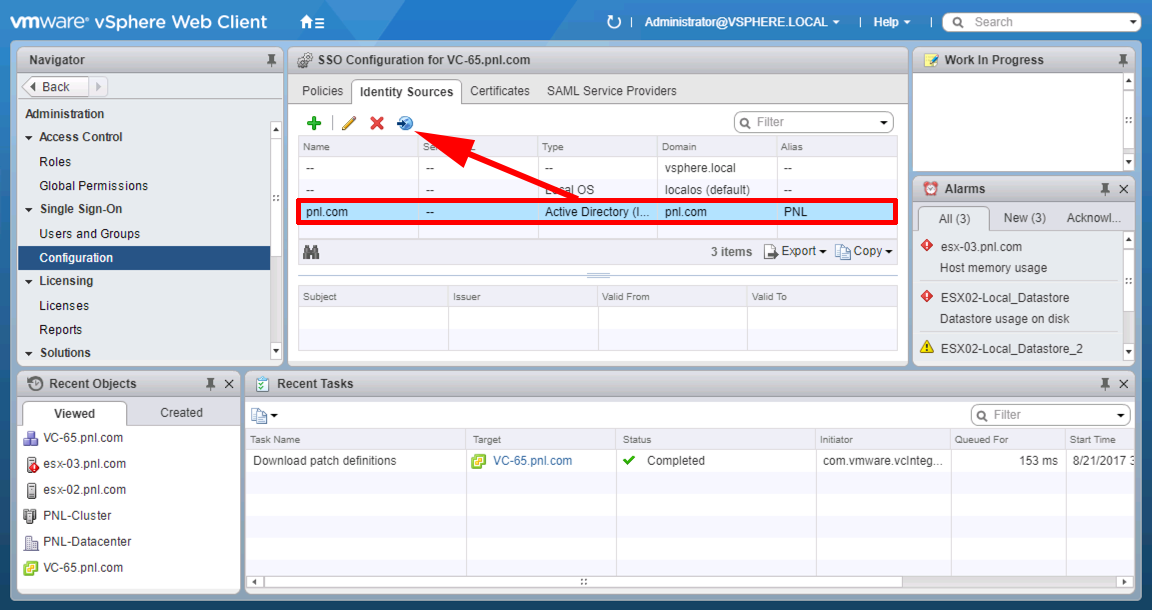This screenshot has width=1152, height=610.
Task: Select Configuration under Single Sign-On
Action: (144, 258)
